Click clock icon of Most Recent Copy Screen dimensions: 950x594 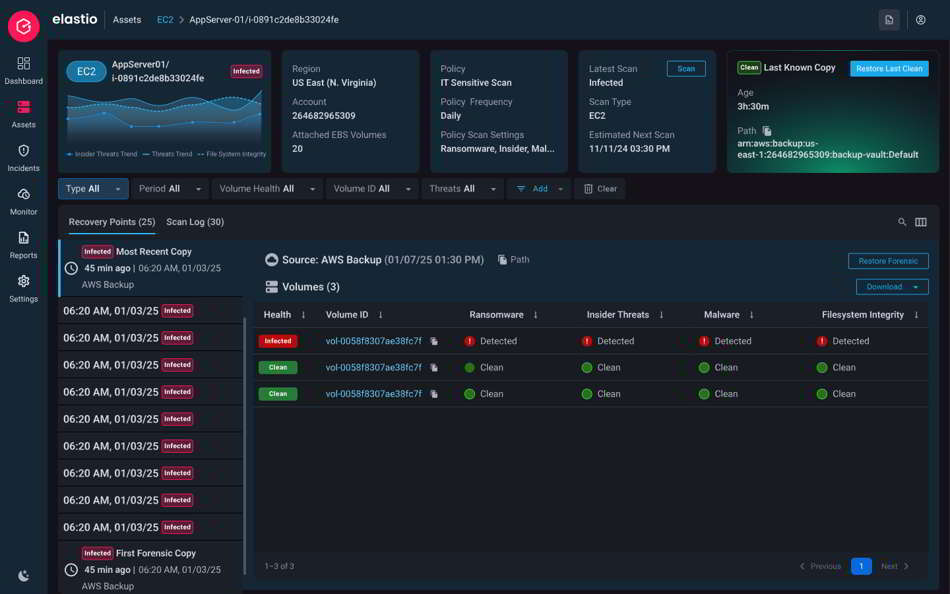tap(71, 268)
